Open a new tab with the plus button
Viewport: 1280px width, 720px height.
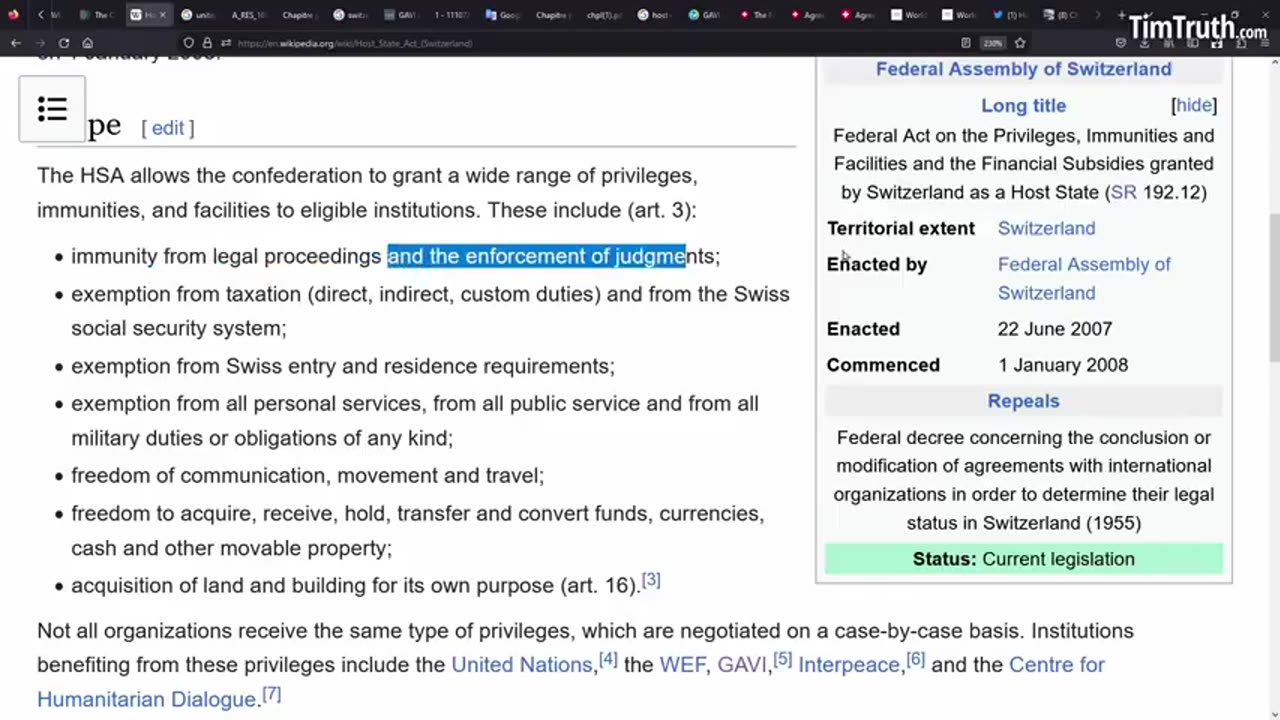tap(1121, 15)
